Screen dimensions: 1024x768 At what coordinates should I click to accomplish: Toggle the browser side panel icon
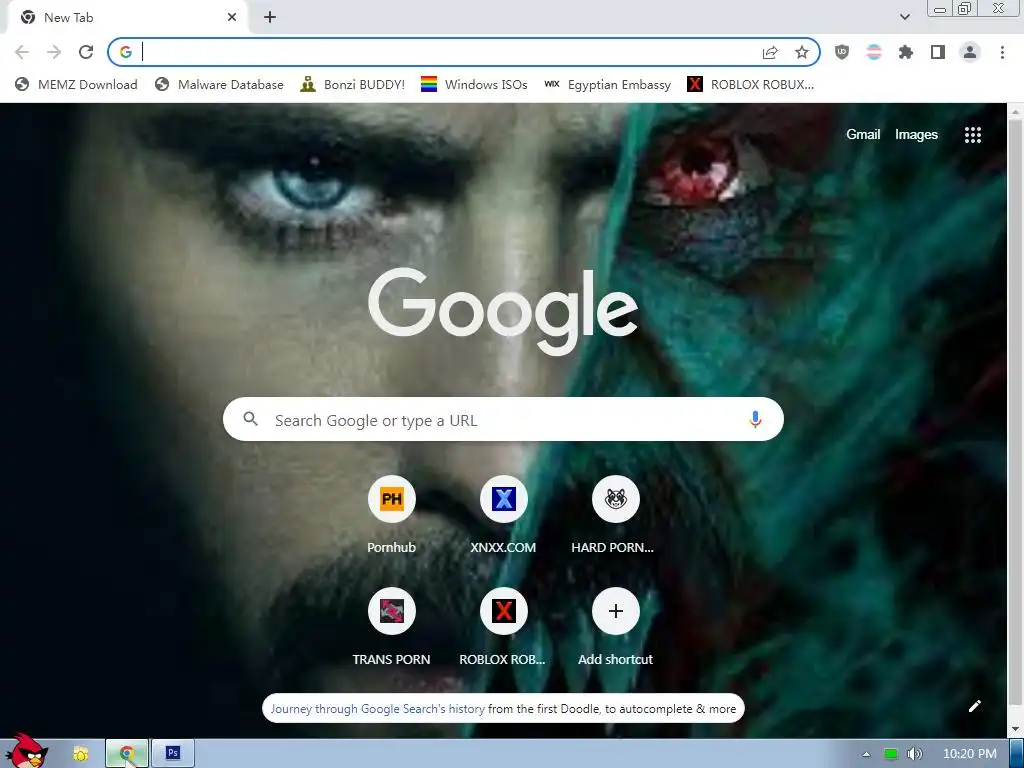[938, 52]
